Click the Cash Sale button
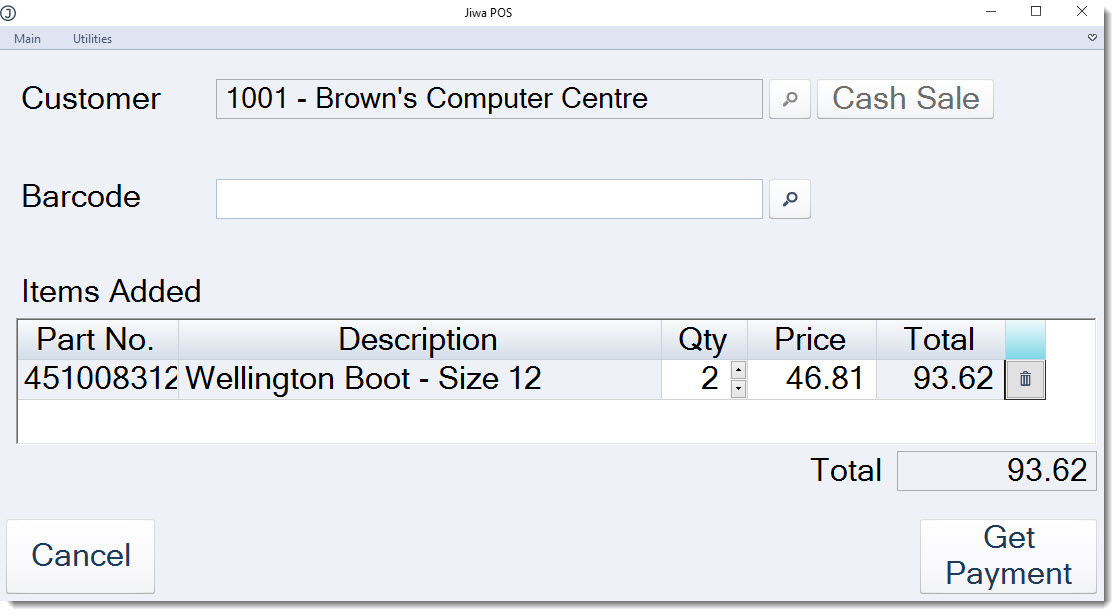Screen dimensions: 1119x616 click(x=905, y=99)
